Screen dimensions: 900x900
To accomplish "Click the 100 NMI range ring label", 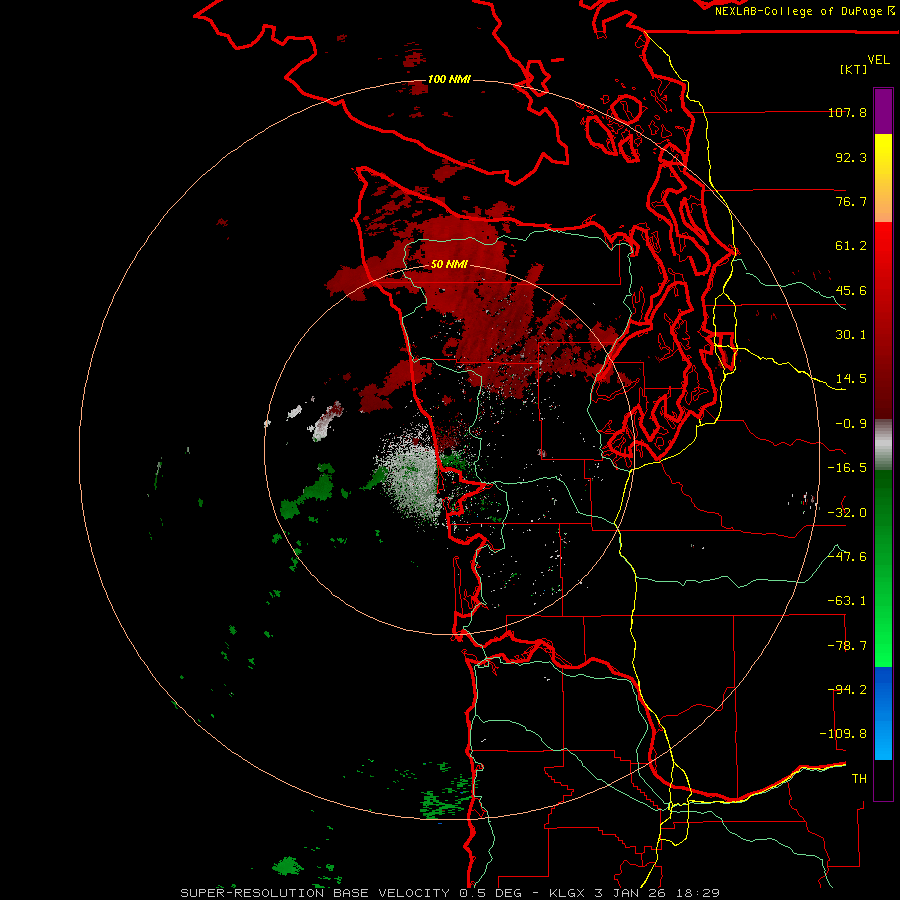I will (x=449, y=79).
